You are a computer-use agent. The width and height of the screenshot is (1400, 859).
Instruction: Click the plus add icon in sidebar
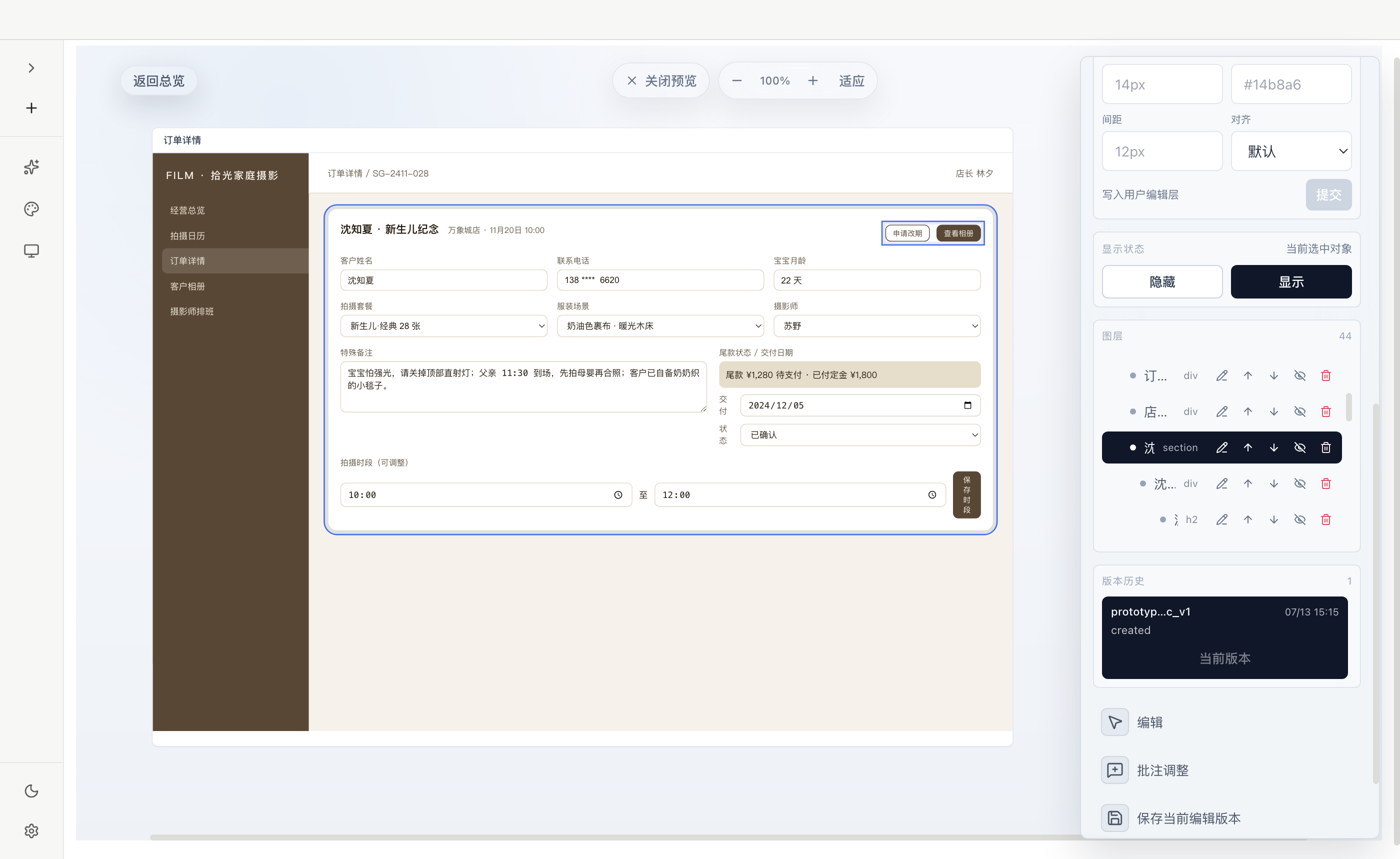[31, 108]
